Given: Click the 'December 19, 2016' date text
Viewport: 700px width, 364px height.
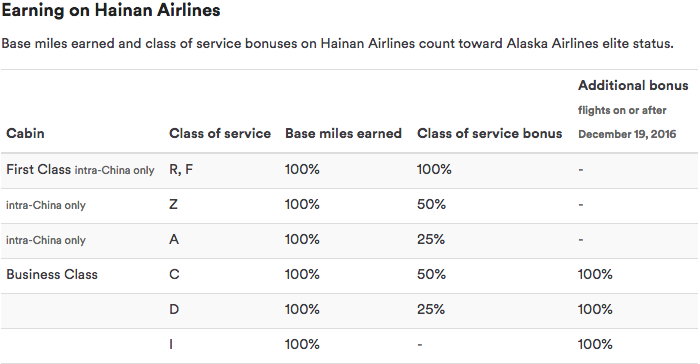Looking at the screenshot, I should click(x=627, y=134).
